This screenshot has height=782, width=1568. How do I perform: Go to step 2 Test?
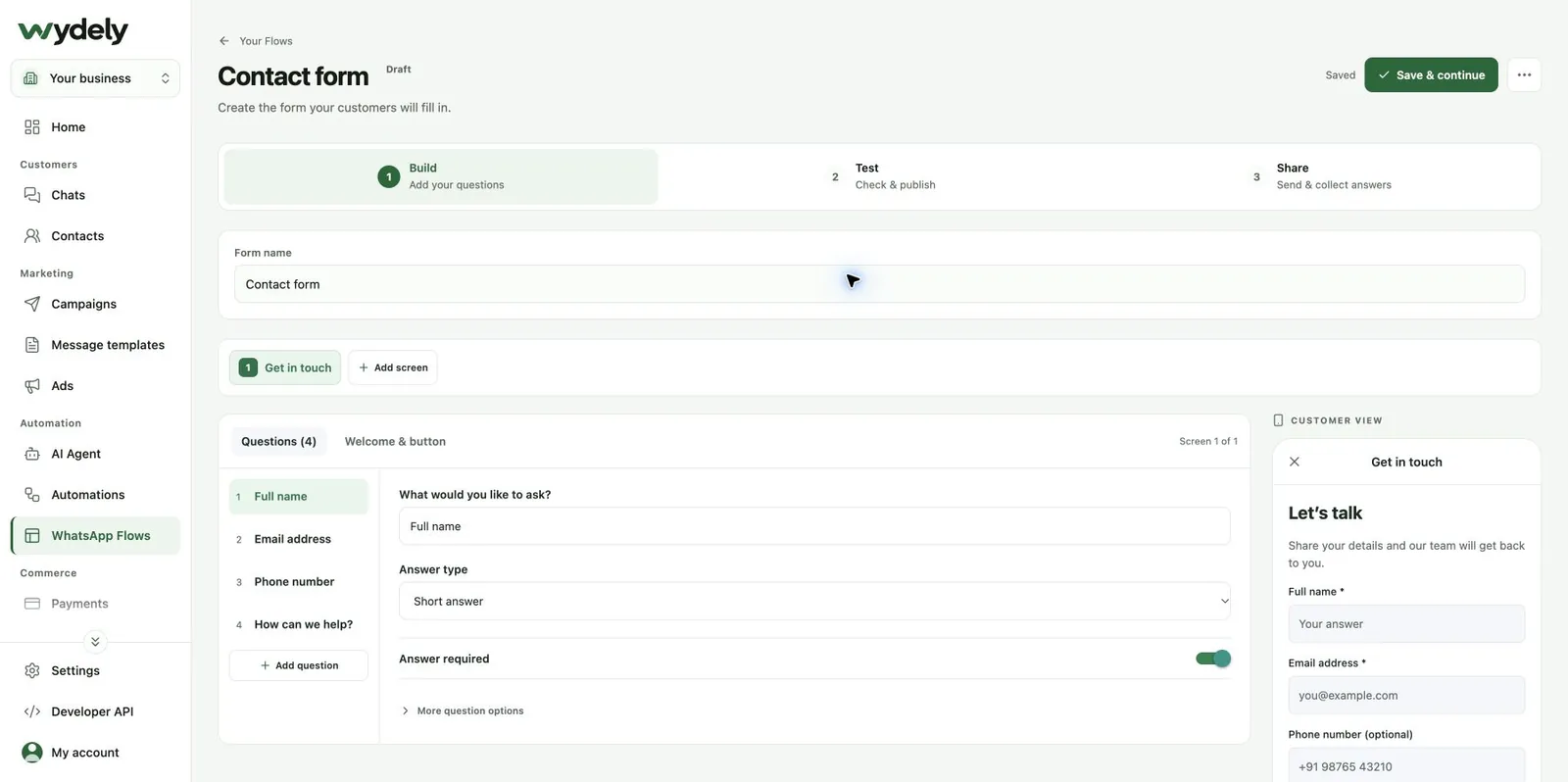pos(884,176)
